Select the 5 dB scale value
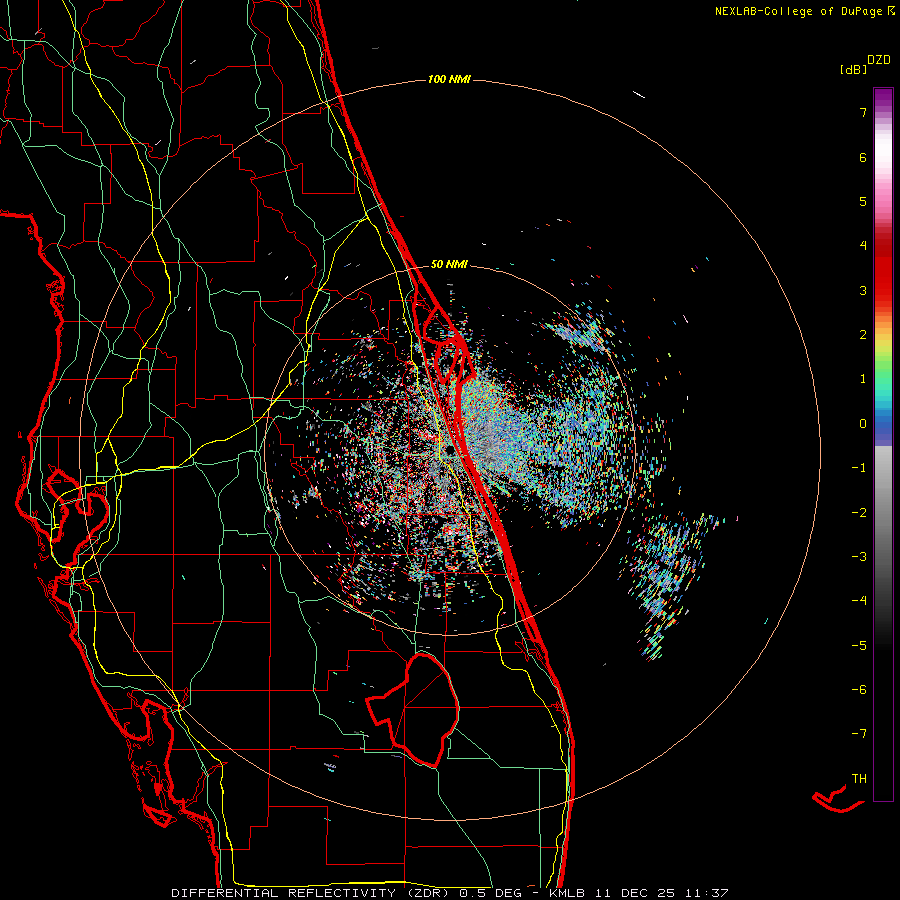 (863, 201)
